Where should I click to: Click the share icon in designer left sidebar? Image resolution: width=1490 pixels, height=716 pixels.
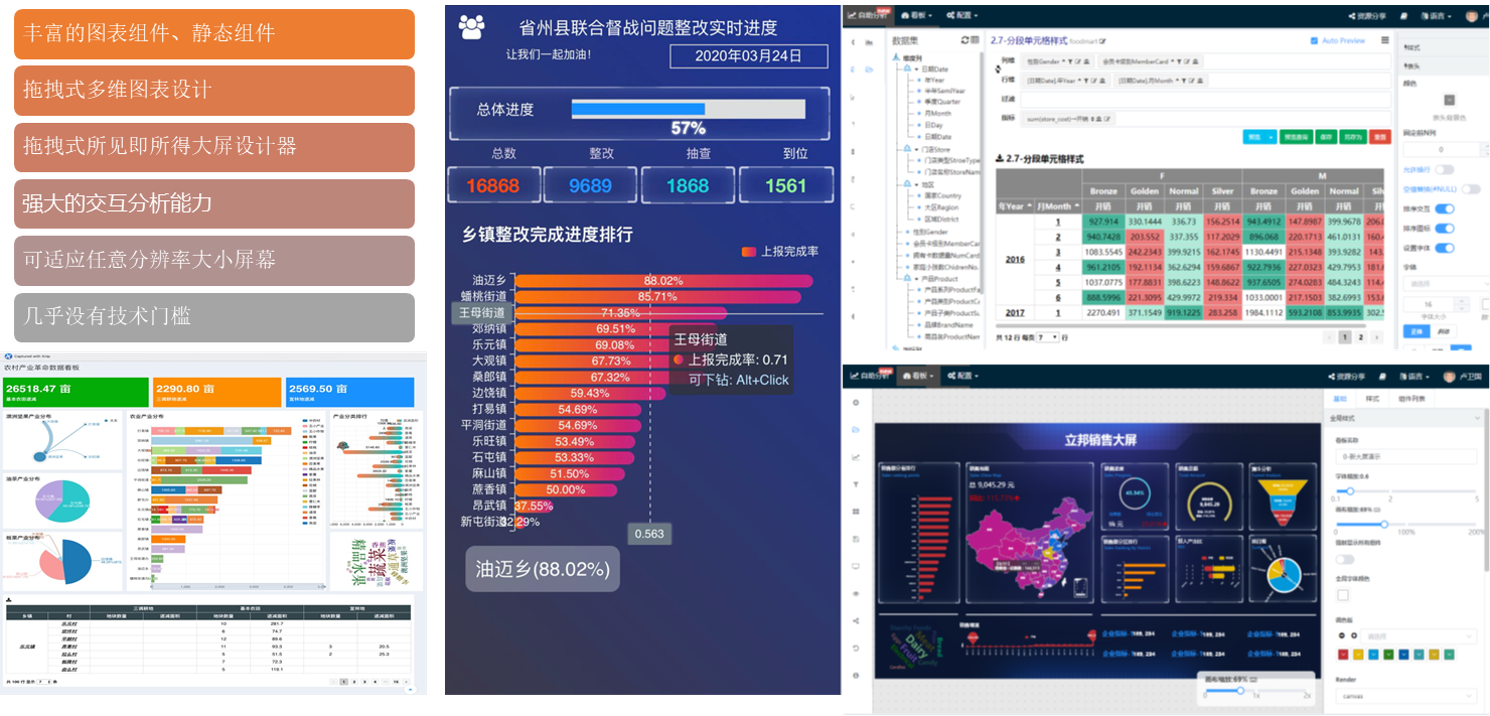(x=855, y=620)
